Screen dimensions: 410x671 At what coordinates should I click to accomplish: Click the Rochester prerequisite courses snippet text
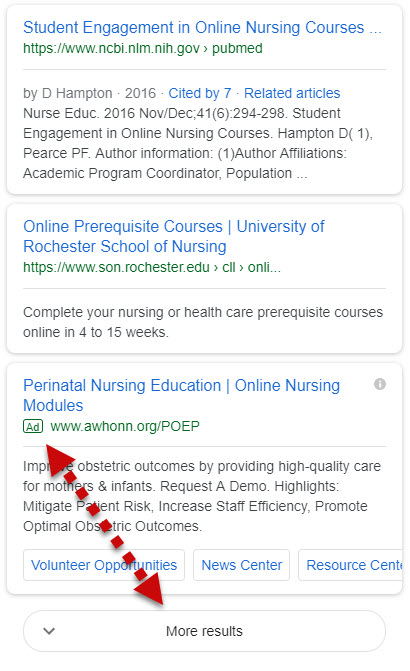point(203,322)
